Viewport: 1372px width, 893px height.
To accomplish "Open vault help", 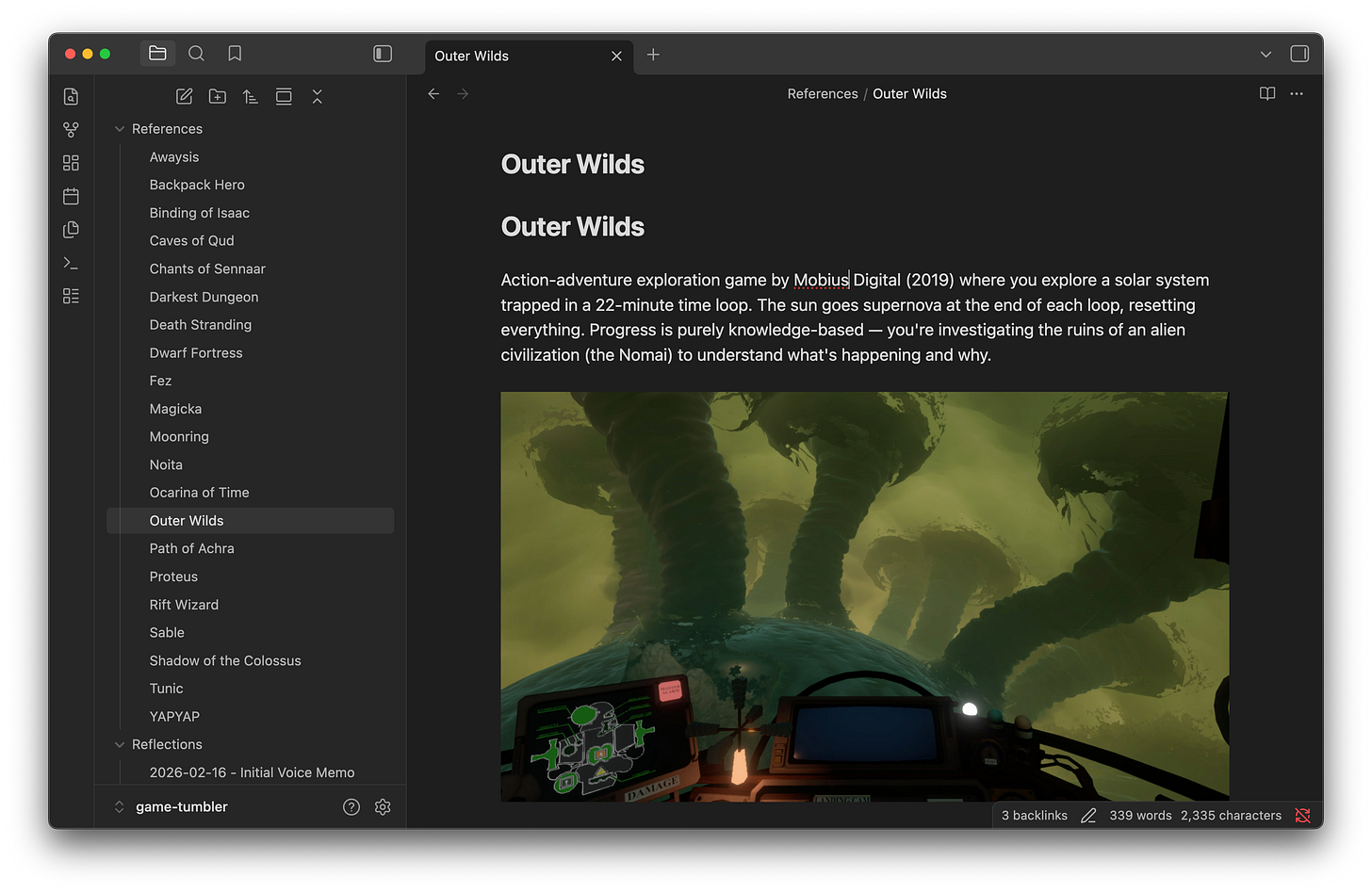I will point(351,807).
